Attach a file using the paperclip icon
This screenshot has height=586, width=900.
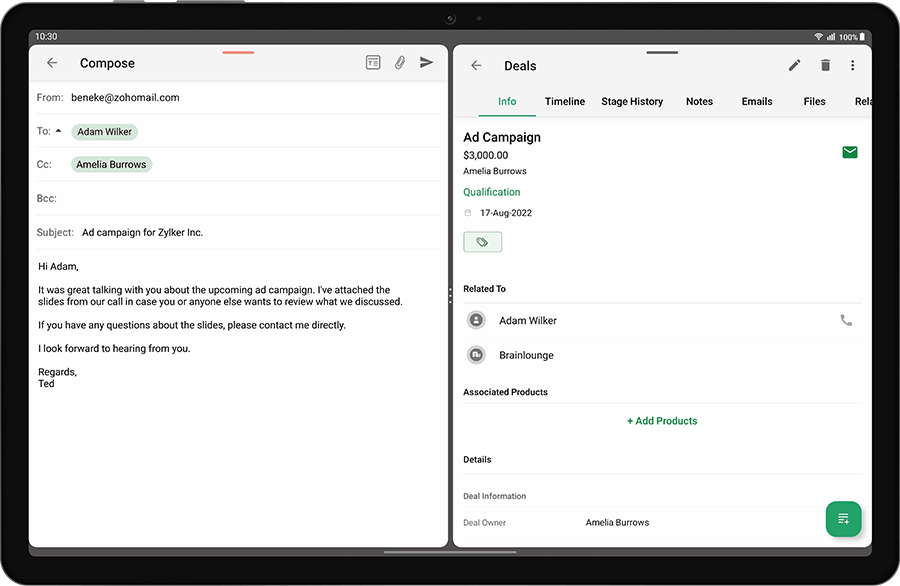pyautogui.click(x=399, y=63)
